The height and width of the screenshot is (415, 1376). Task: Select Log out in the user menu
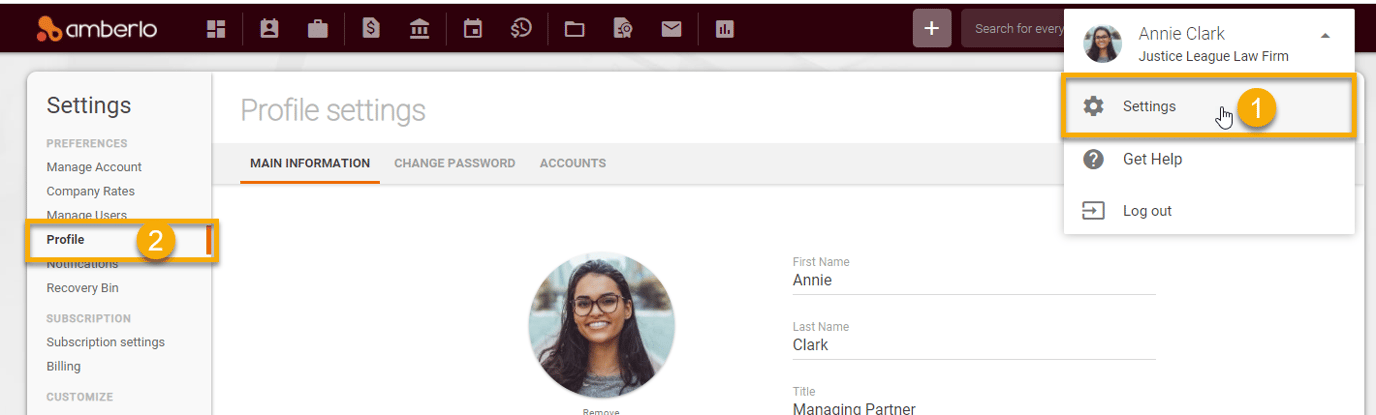(1209, 211)
